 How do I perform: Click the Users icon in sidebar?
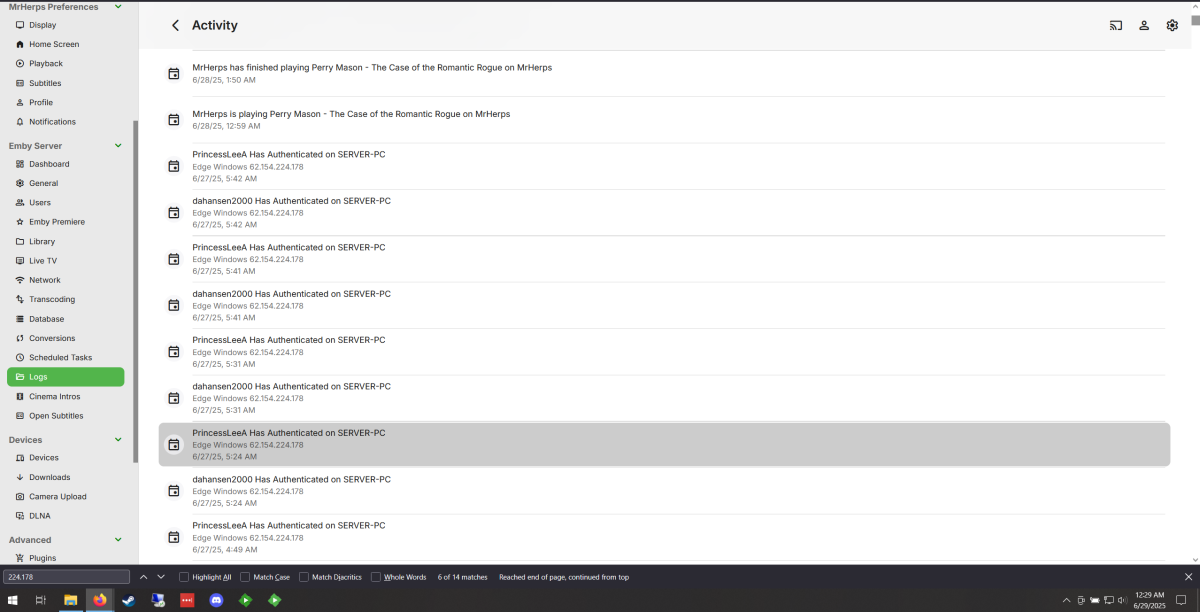coord(20,203)
